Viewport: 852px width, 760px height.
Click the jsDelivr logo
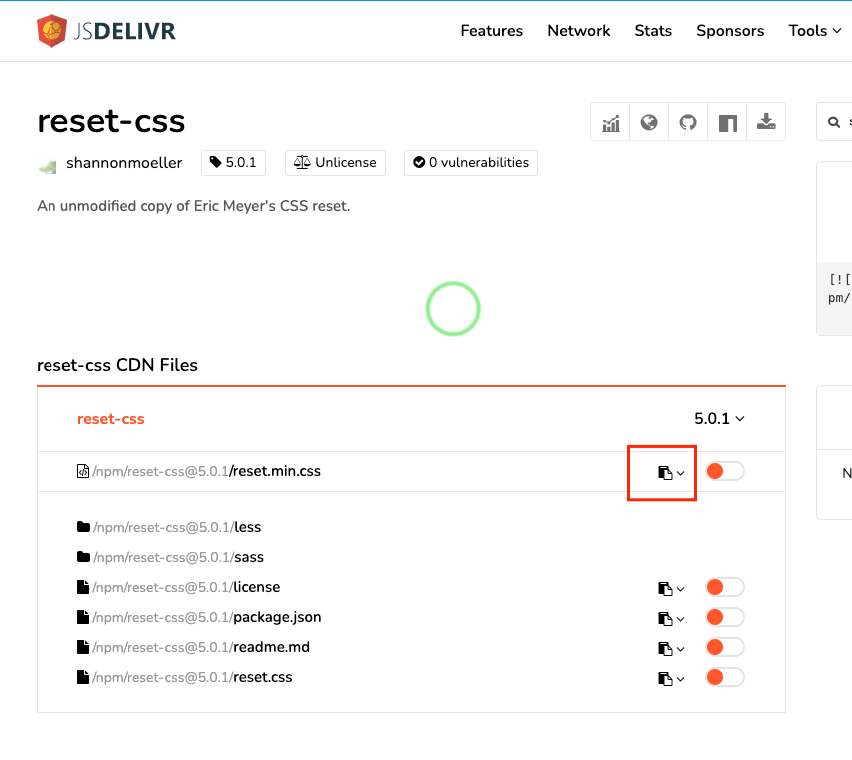tap(106, 31)
